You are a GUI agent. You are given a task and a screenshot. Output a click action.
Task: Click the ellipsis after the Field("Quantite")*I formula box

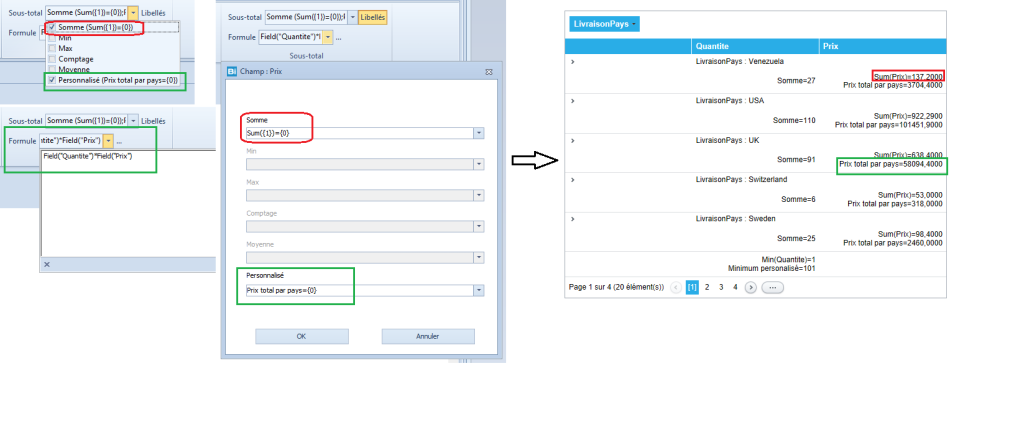[338, 38]
